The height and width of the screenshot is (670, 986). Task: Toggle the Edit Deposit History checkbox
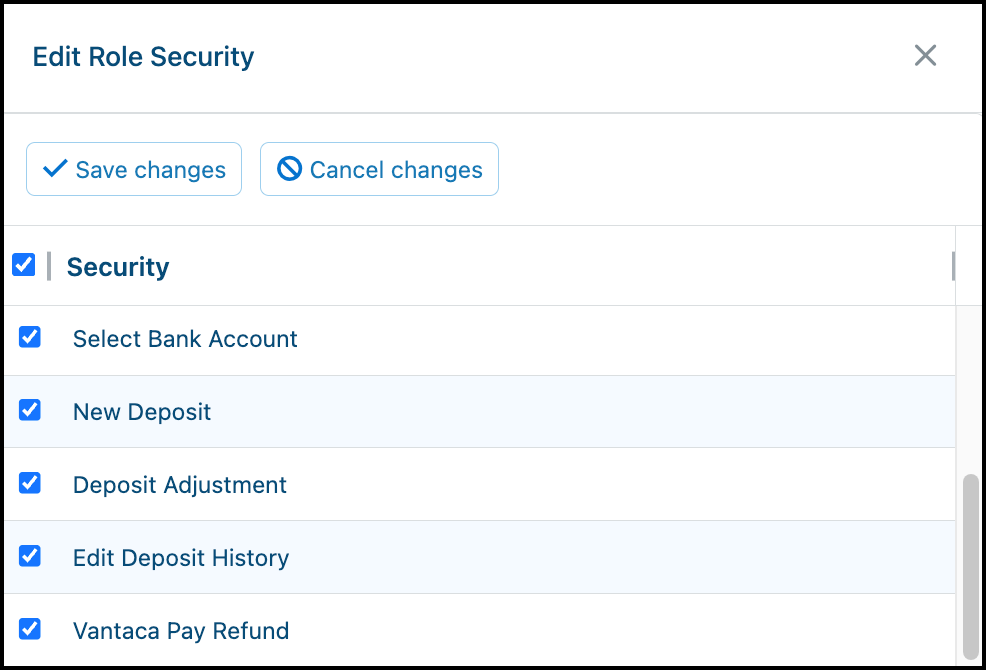click(30, 556)
